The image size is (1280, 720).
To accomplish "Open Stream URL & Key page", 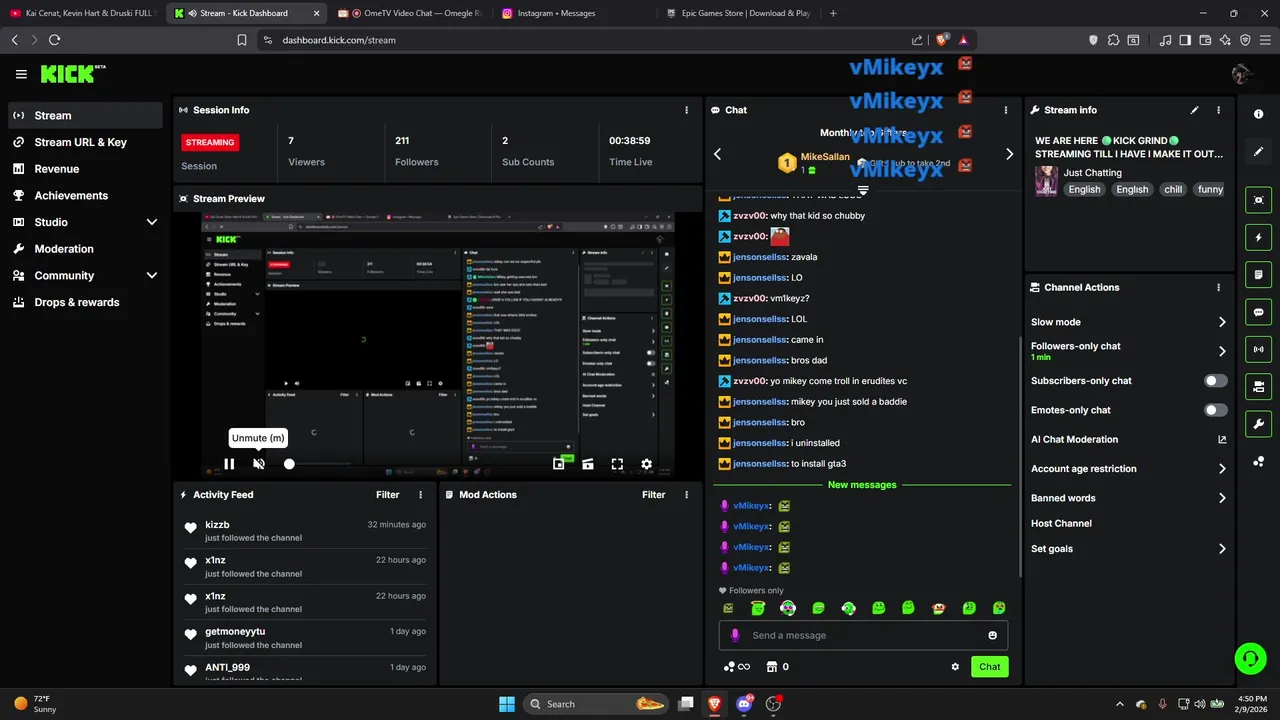I will pos(85,142).
